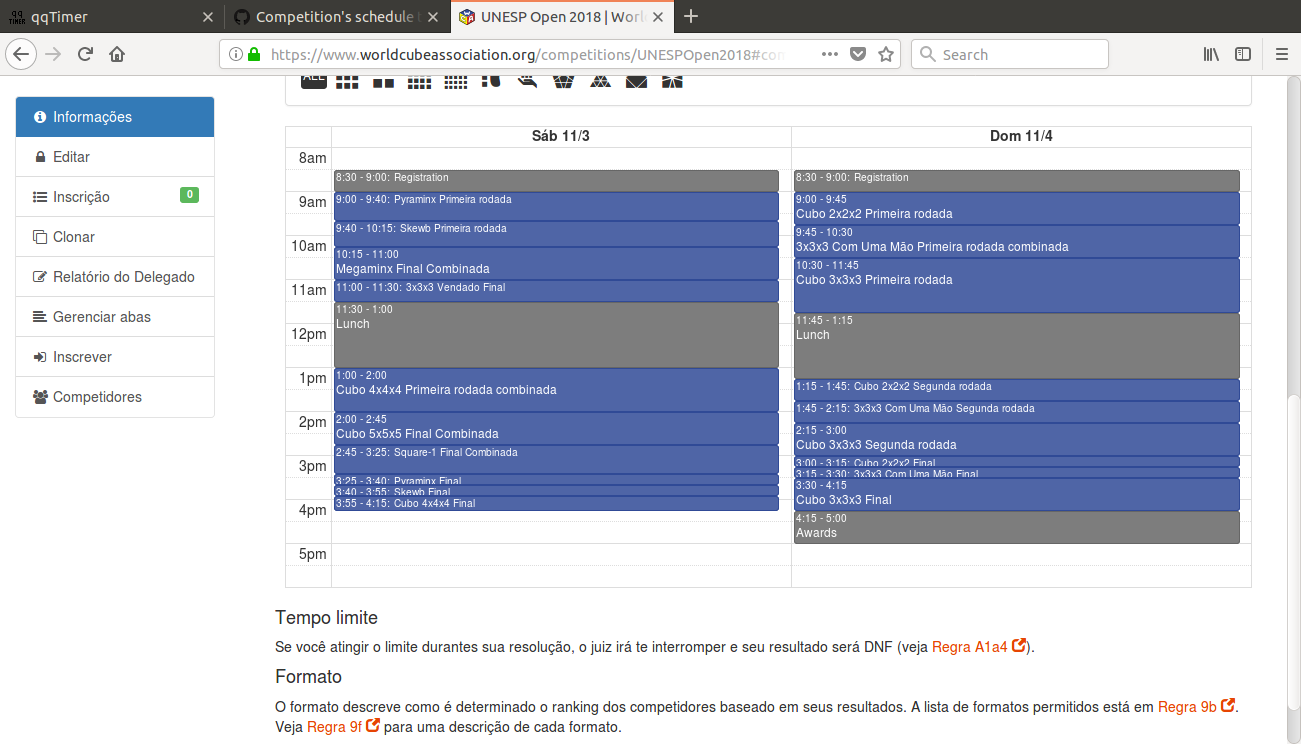The height and width of the screenshot is (744, 1301).
Task: Filter schedule by Pyraminx event icon
Action: 599,80
